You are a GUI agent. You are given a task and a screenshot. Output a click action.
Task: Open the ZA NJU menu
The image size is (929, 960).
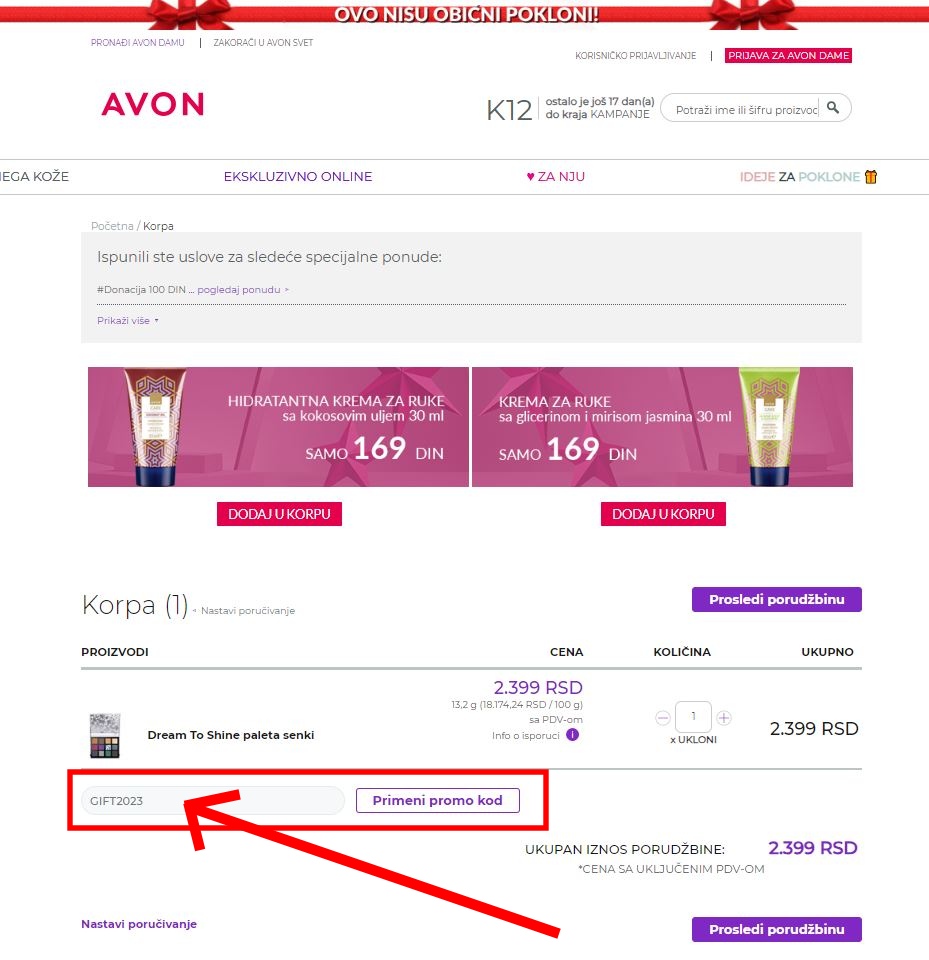(x=555, y=176)
